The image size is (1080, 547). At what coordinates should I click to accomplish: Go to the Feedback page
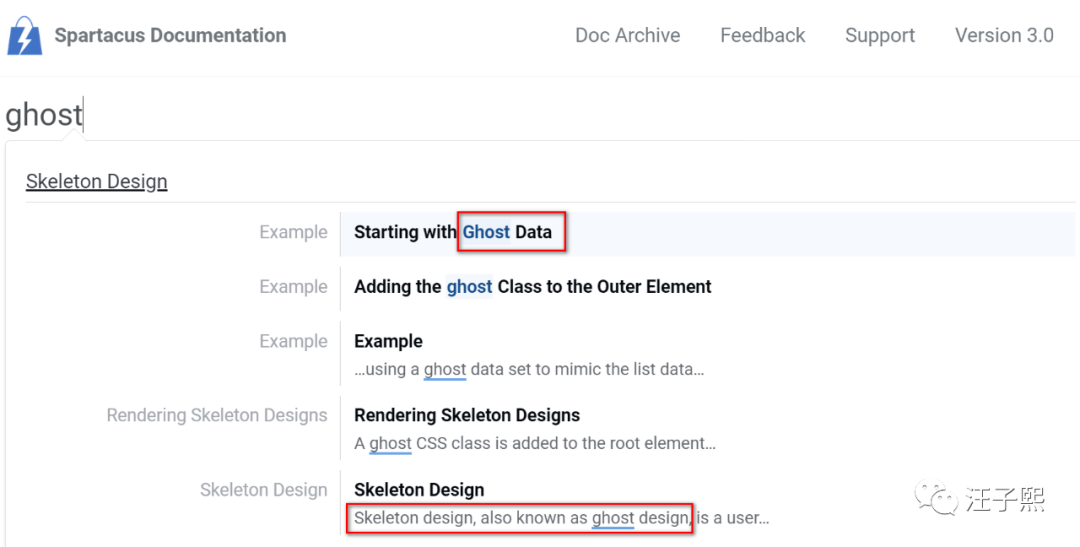(762, 36)
